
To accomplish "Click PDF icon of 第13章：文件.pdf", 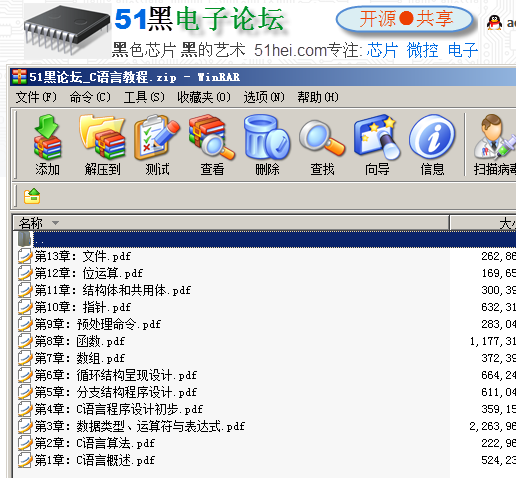I will pos(25,256).
